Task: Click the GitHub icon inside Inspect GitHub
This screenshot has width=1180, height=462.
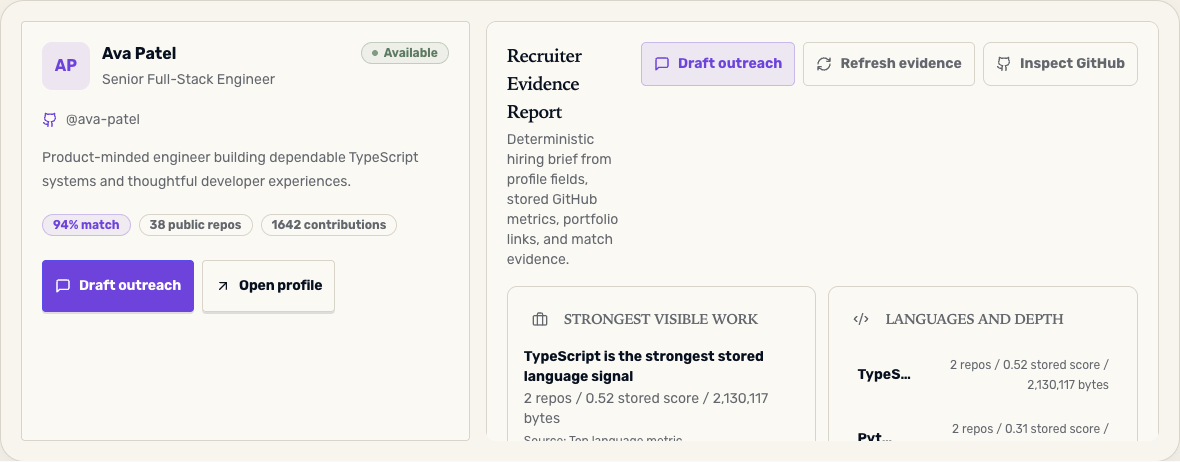Action: tap(1004, 64)
